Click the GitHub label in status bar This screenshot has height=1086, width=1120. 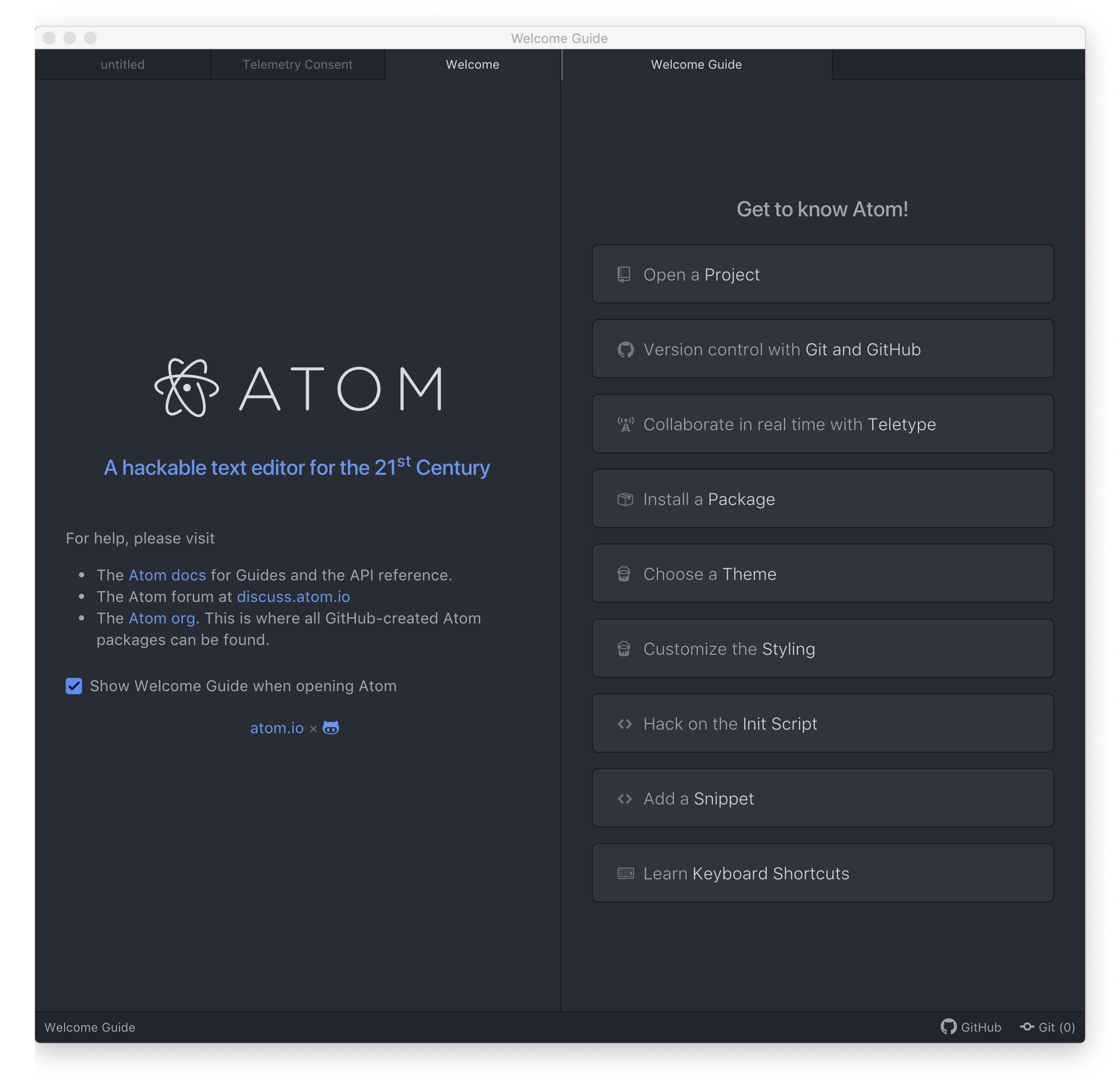click(x=981, y=1027)
